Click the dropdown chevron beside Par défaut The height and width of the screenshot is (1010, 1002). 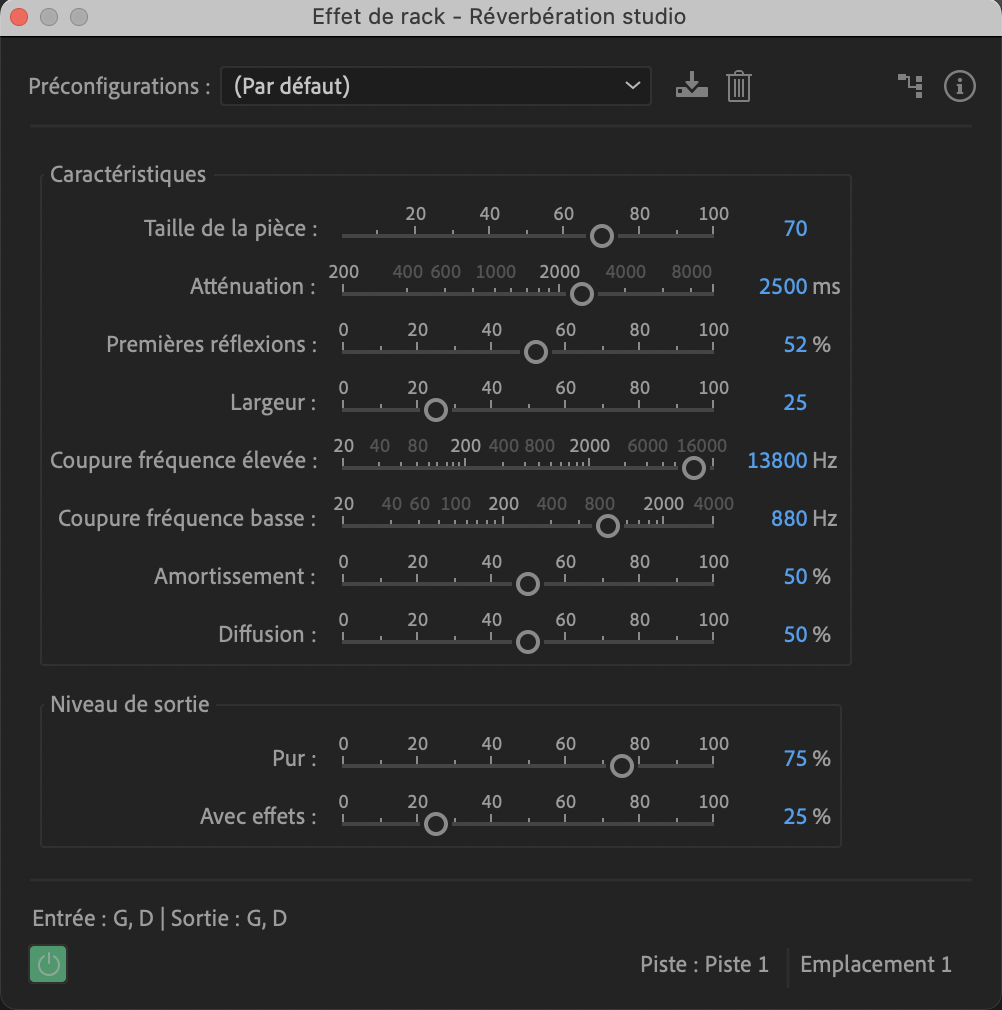pos(632,86)
